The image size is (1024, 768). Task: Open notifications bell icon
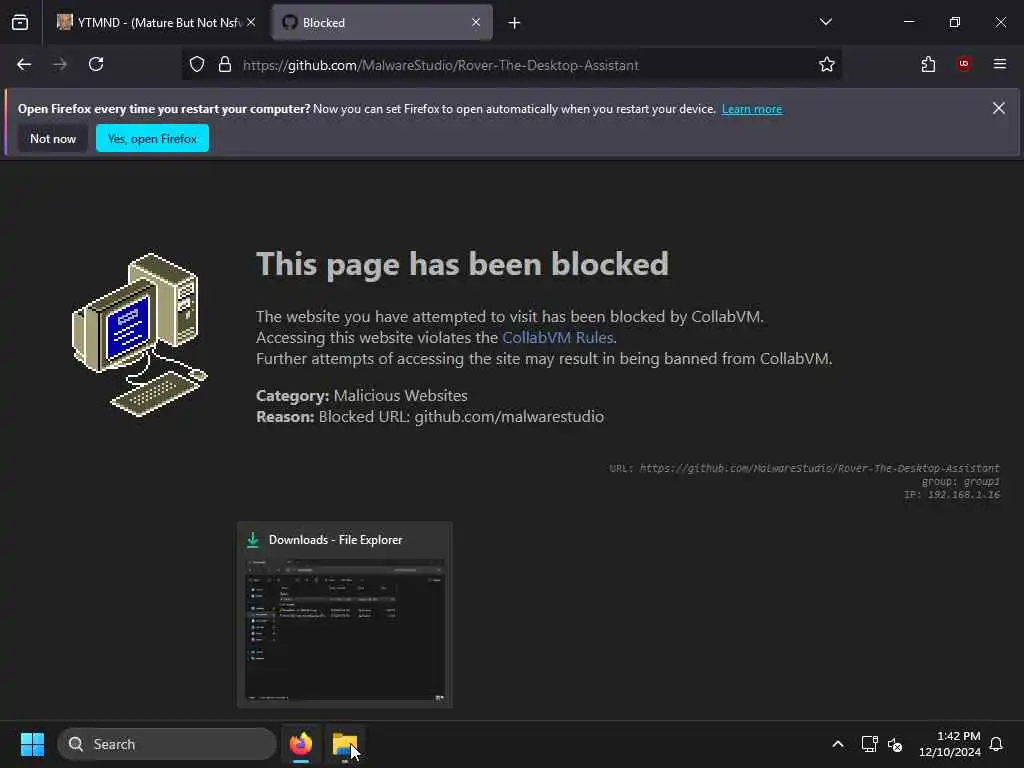[996, 744]
